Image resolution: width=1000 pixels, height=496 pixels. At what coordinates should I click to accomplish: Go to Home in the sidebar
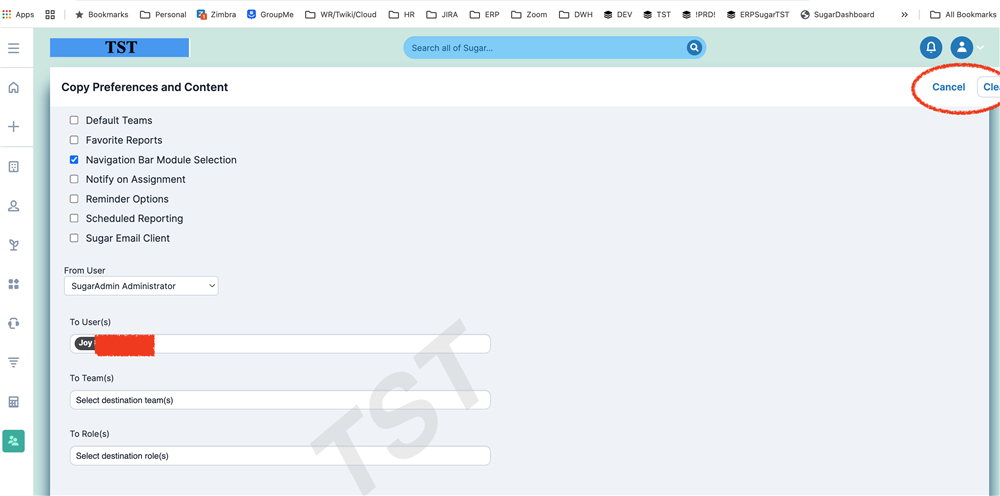click(x=14, y=88)
